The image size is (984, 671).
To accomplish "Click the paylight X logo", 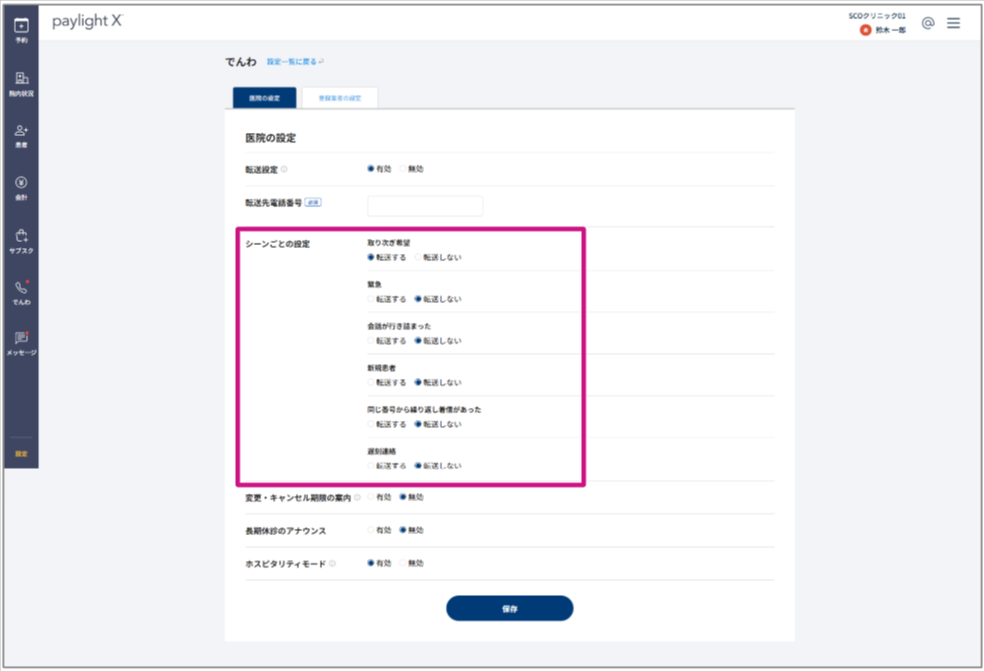I will click(87, 21).
